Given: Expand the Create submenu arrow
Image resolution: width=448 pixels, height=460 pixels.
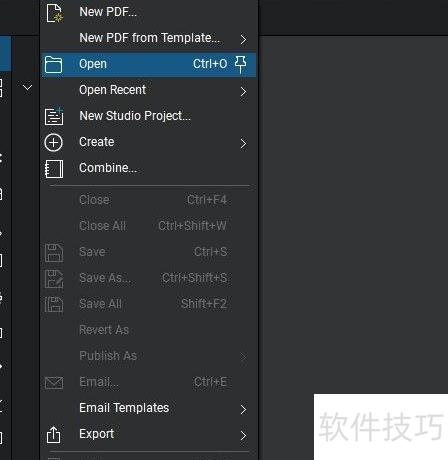Looking at the screenshot, I should click(x=243, y=144).
